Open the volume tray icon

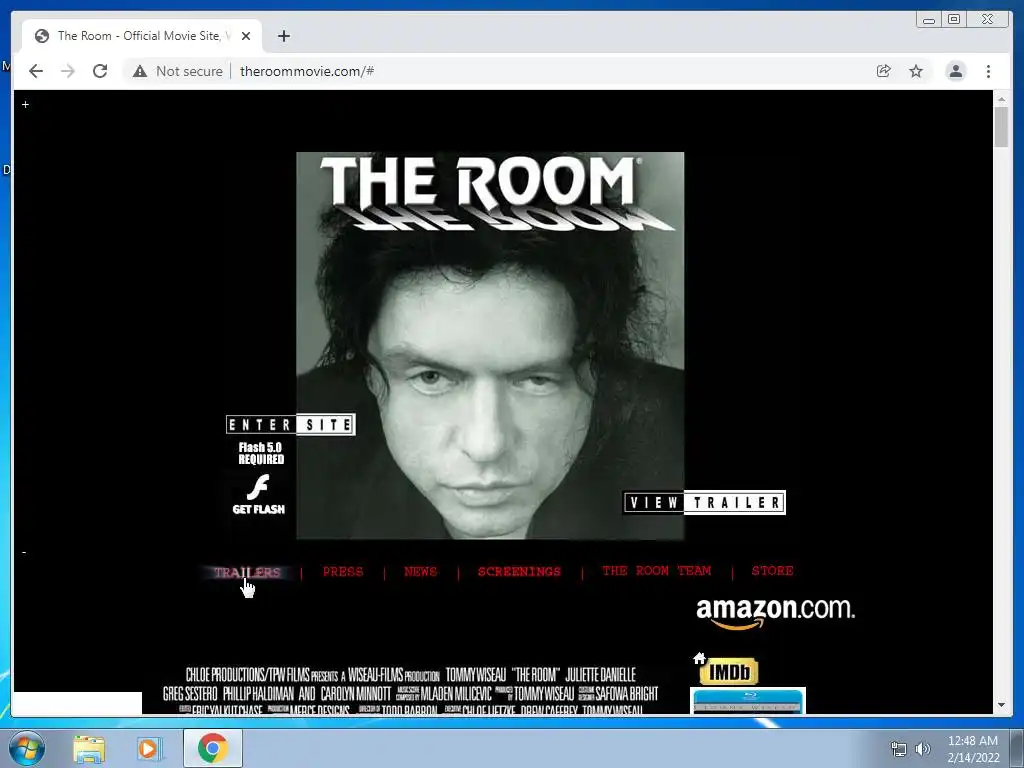pos(922,749)
